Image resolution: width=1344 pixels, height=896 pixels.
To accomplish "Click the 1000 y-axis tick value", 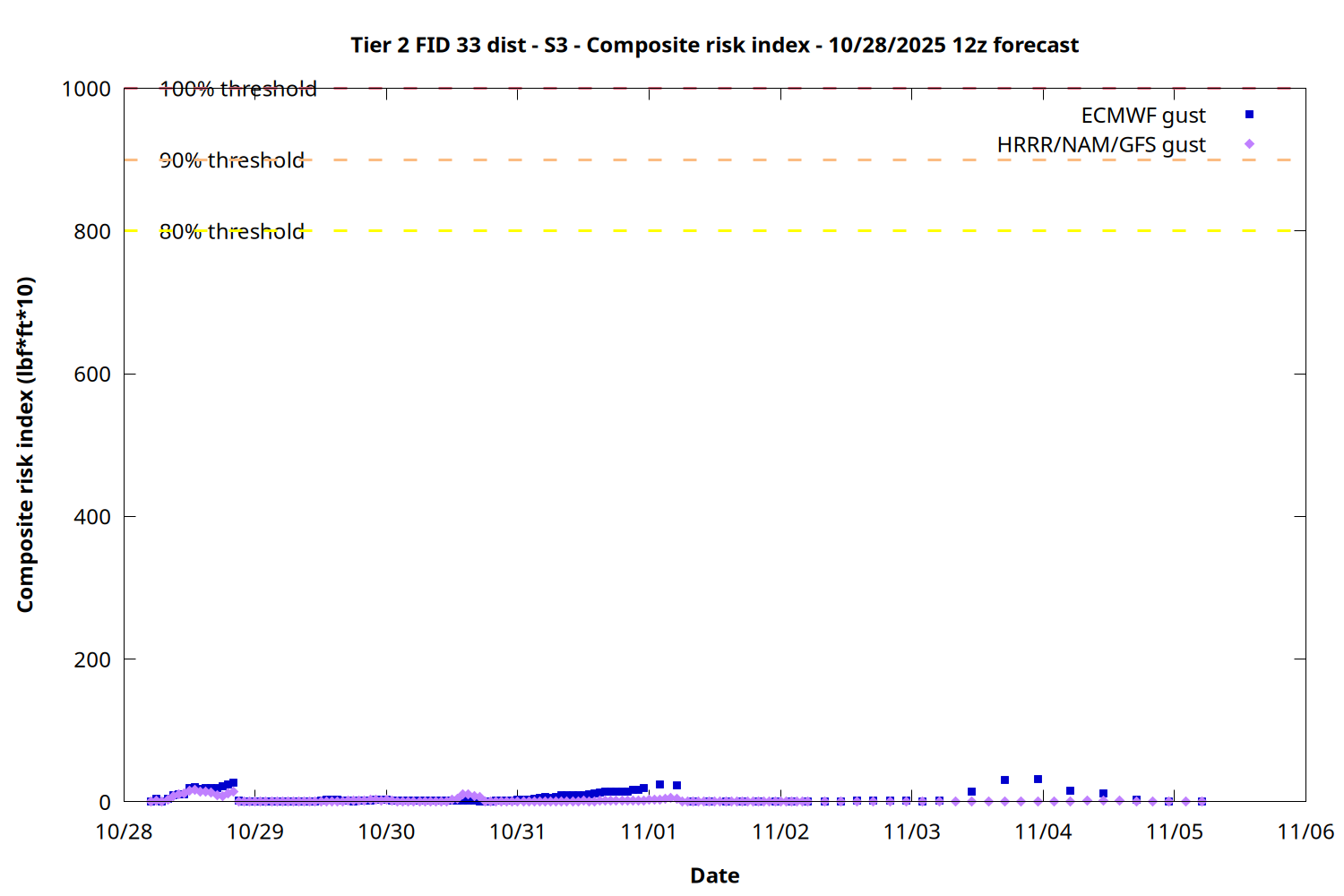I will pyautogui.click(x=86, y=89).
